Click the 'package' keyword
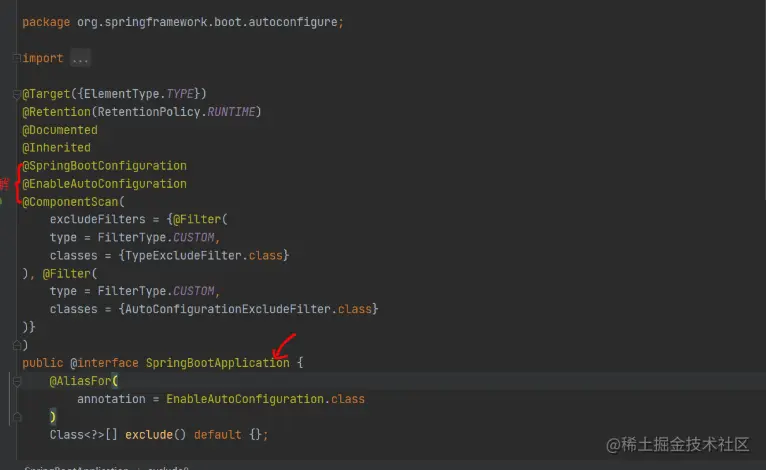The image size is (766, 470). (x=46, y=22)
